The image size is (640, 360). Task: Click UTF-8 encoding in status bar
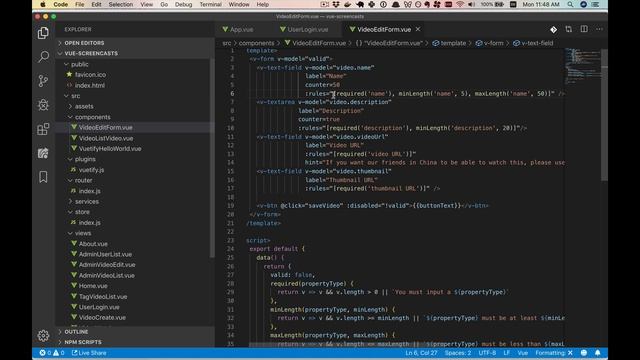click(x=487, y=353)
